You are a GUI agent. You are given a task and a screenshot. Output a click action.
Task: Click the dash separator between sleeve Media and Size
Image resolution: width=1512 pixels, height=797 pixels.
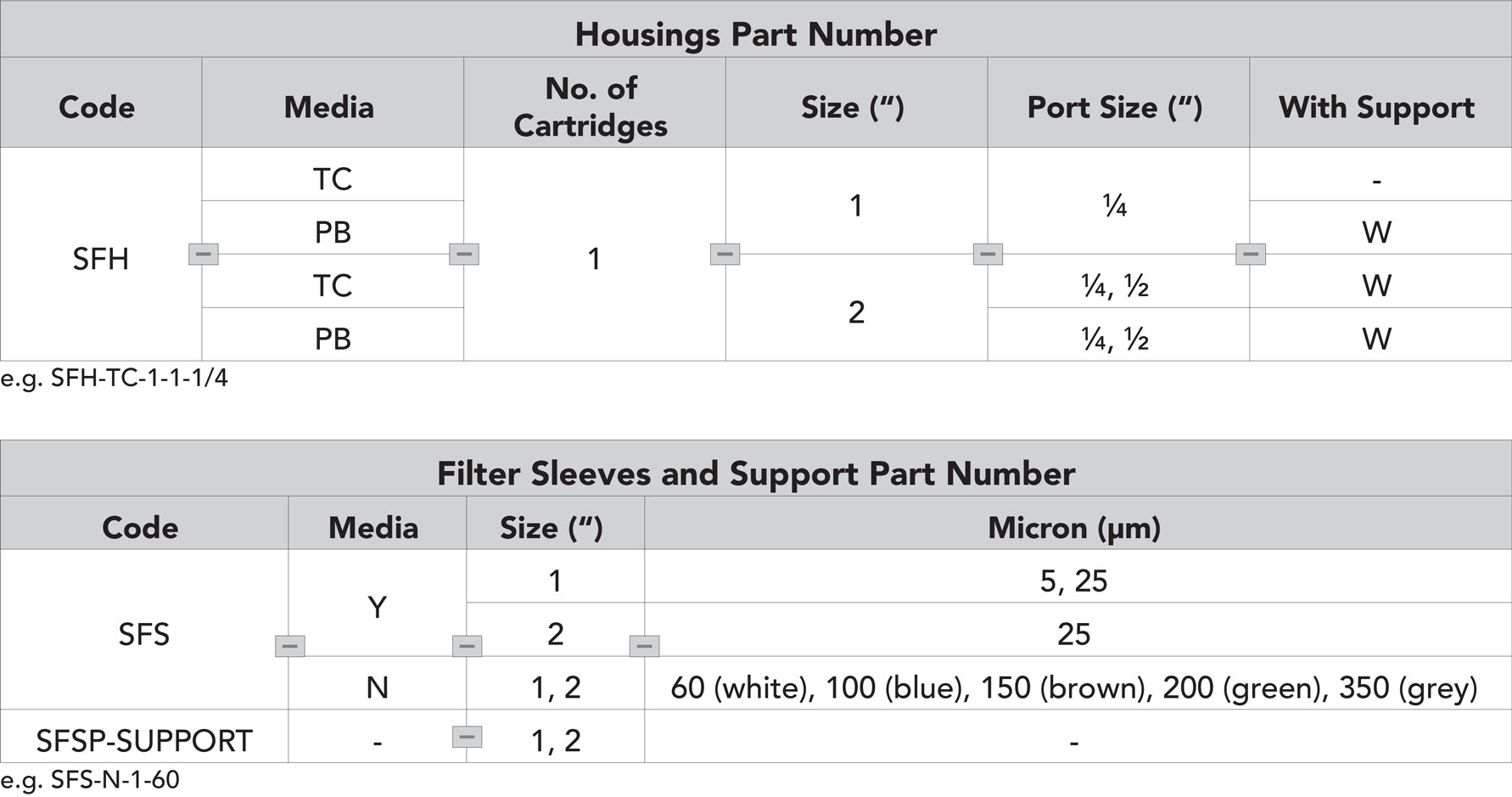[467, 646]
